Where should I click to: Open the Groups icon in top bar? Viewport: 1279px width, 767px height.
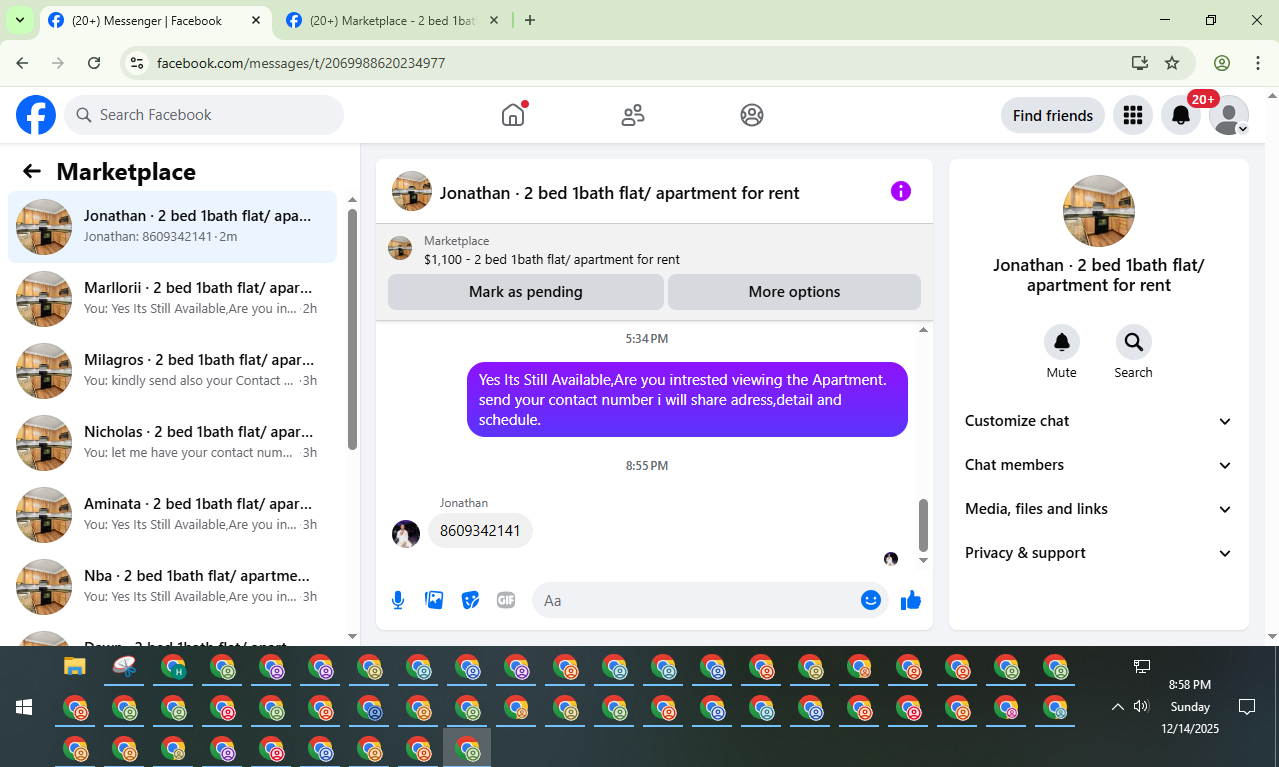tap(752, 115)
